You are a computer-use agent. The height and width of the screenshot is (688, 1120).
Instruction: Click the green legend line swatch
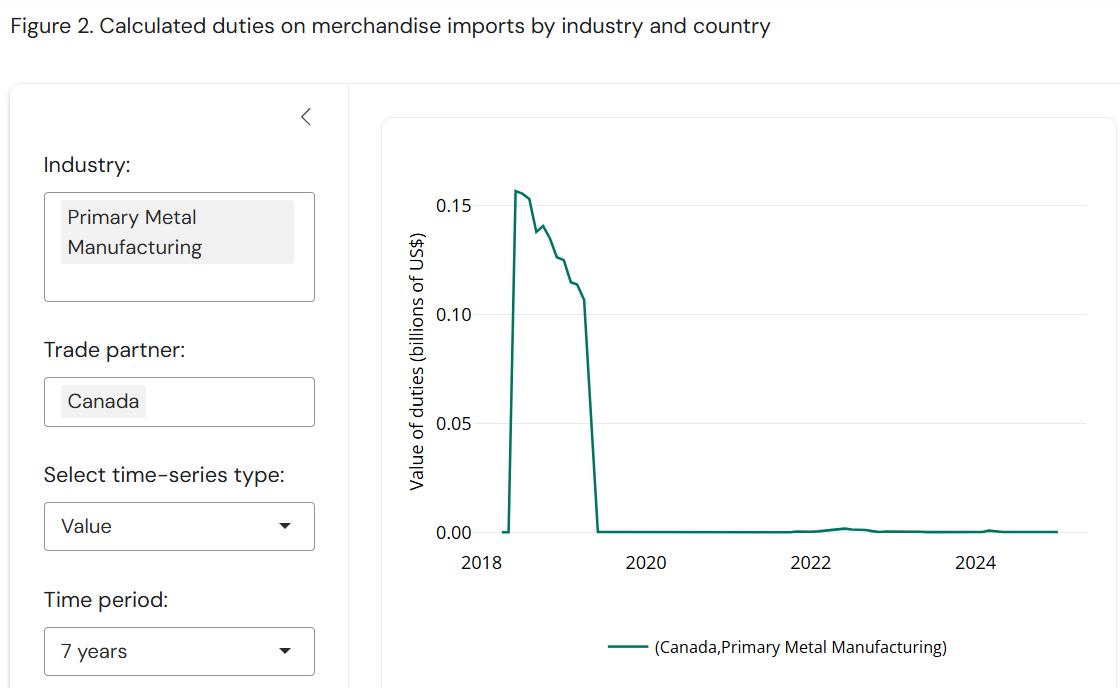[627, 647]
